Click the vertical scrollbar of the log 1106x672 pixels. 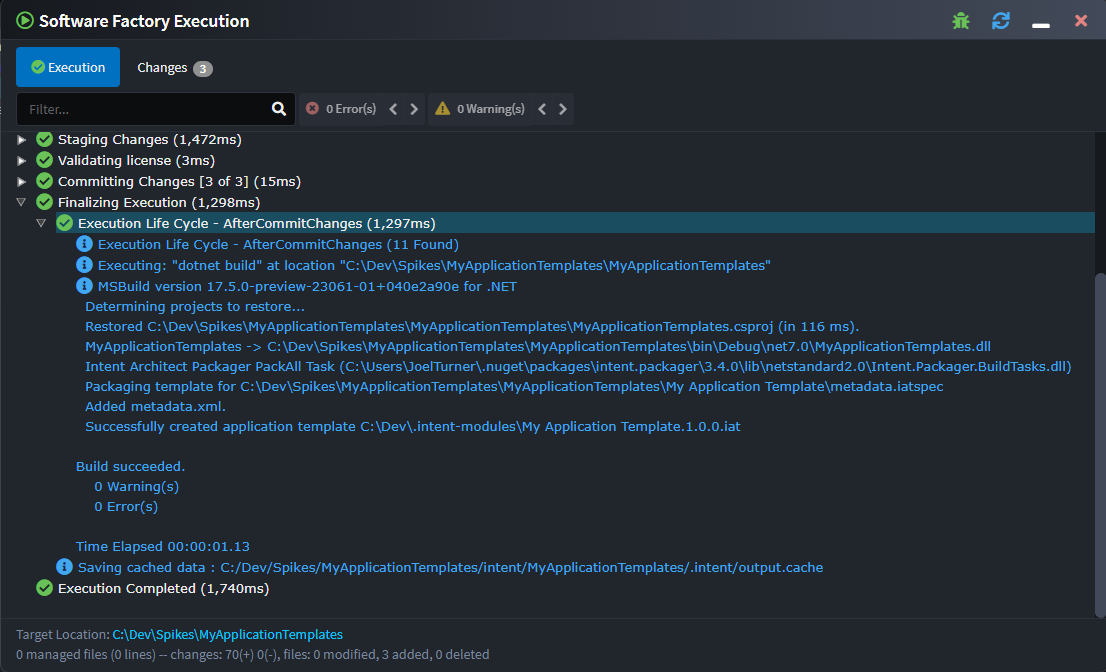(x=1100, y=444)
